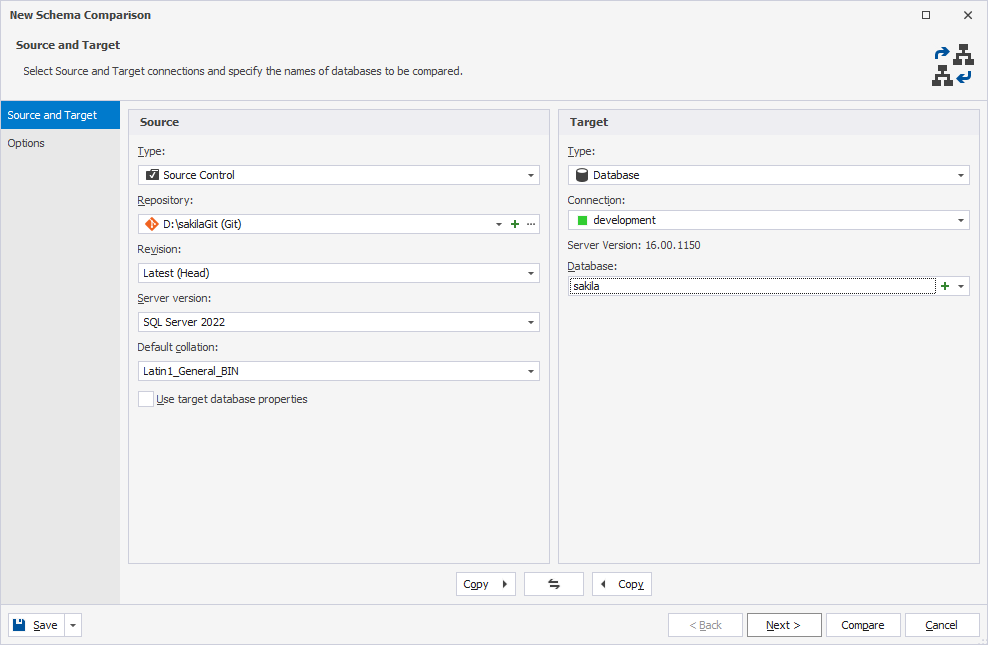Swap source and target using the arrows icon
Viewport: 988px width, 645px height.
(553, 584)
